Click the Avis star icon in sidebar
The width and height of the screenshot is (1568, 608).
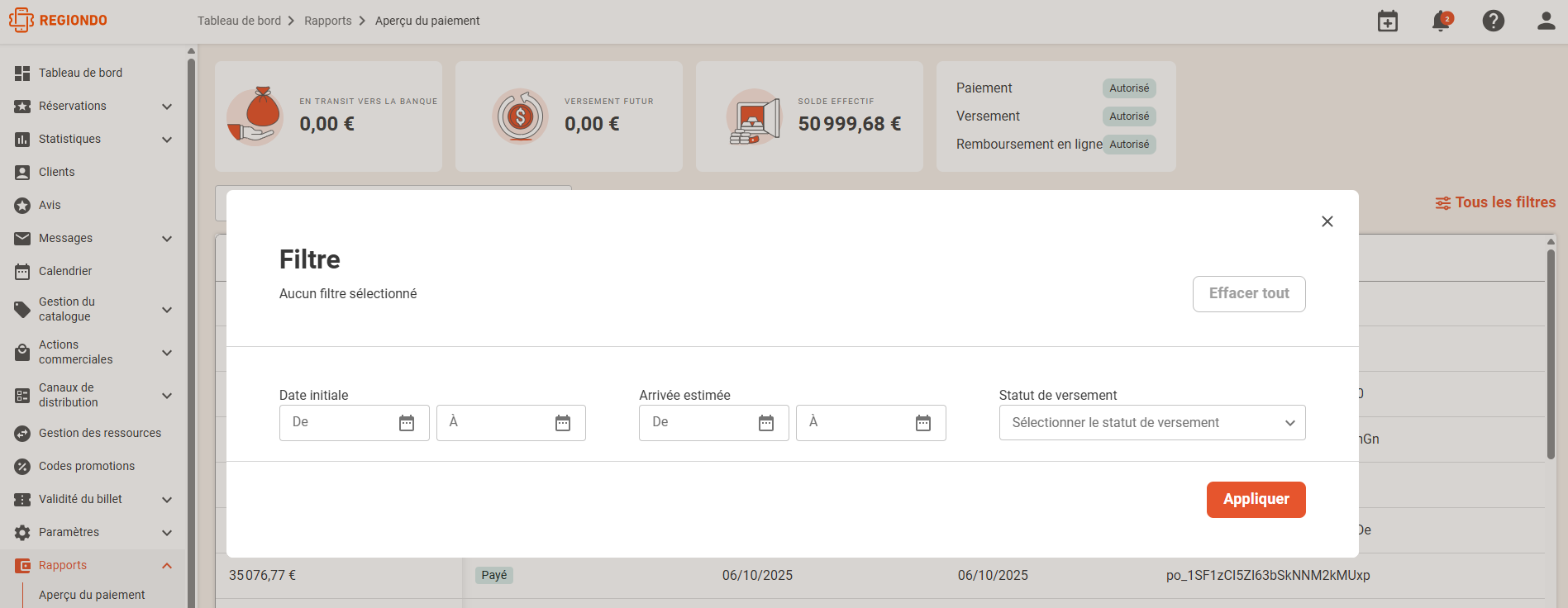point(22,206)
